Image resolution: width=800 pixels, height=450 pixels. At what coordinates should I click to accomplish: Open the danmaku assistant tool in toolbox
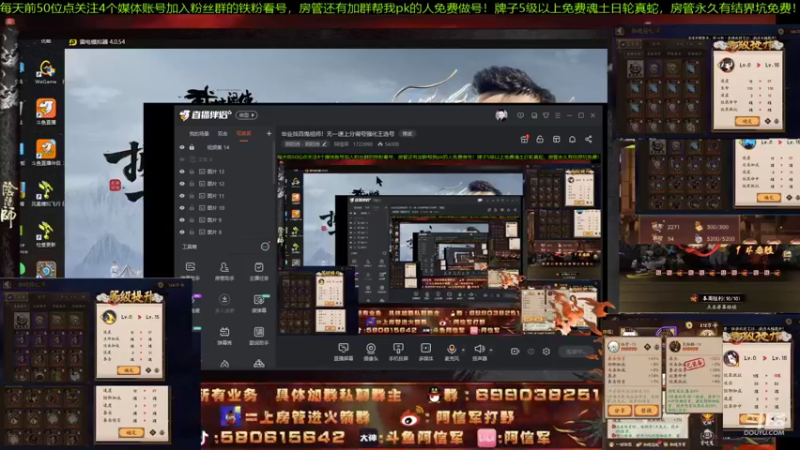[x=190, y=271]
